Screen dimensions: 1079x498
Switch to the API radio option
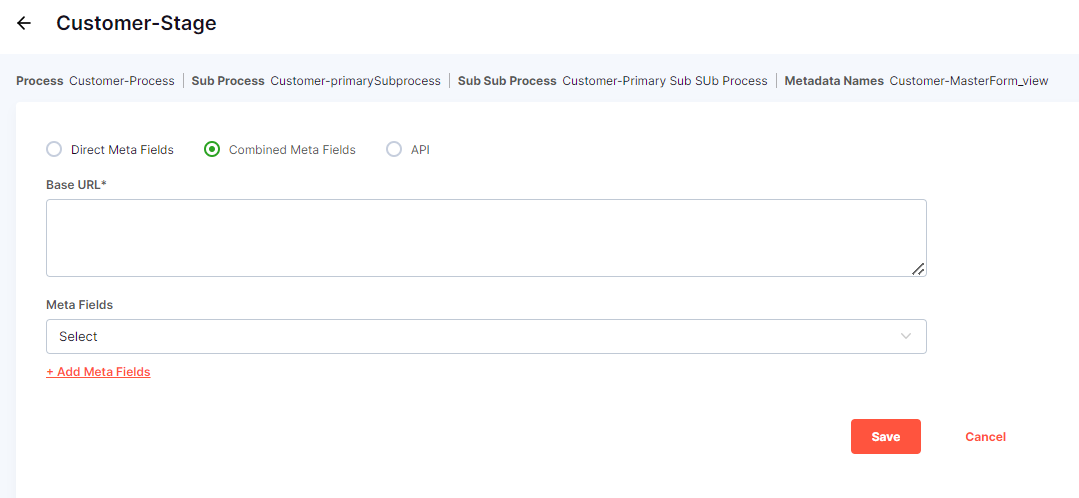[394, 149]
